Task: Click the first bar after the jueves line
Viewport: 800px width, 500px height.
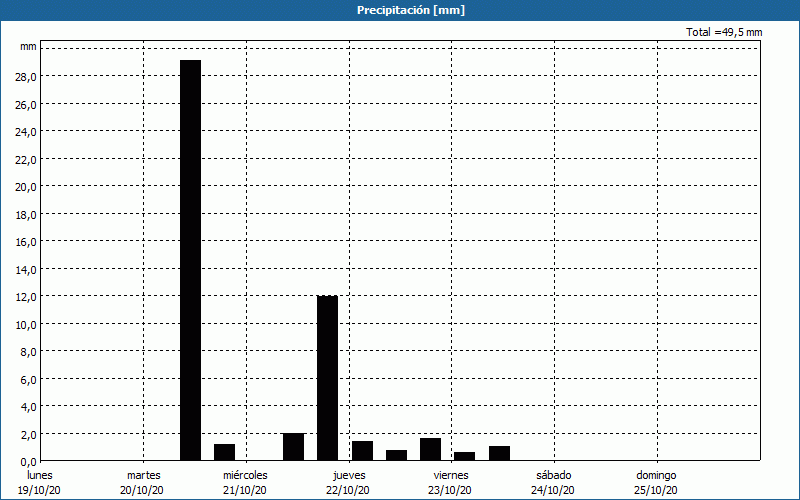Action: coord(362,451)
